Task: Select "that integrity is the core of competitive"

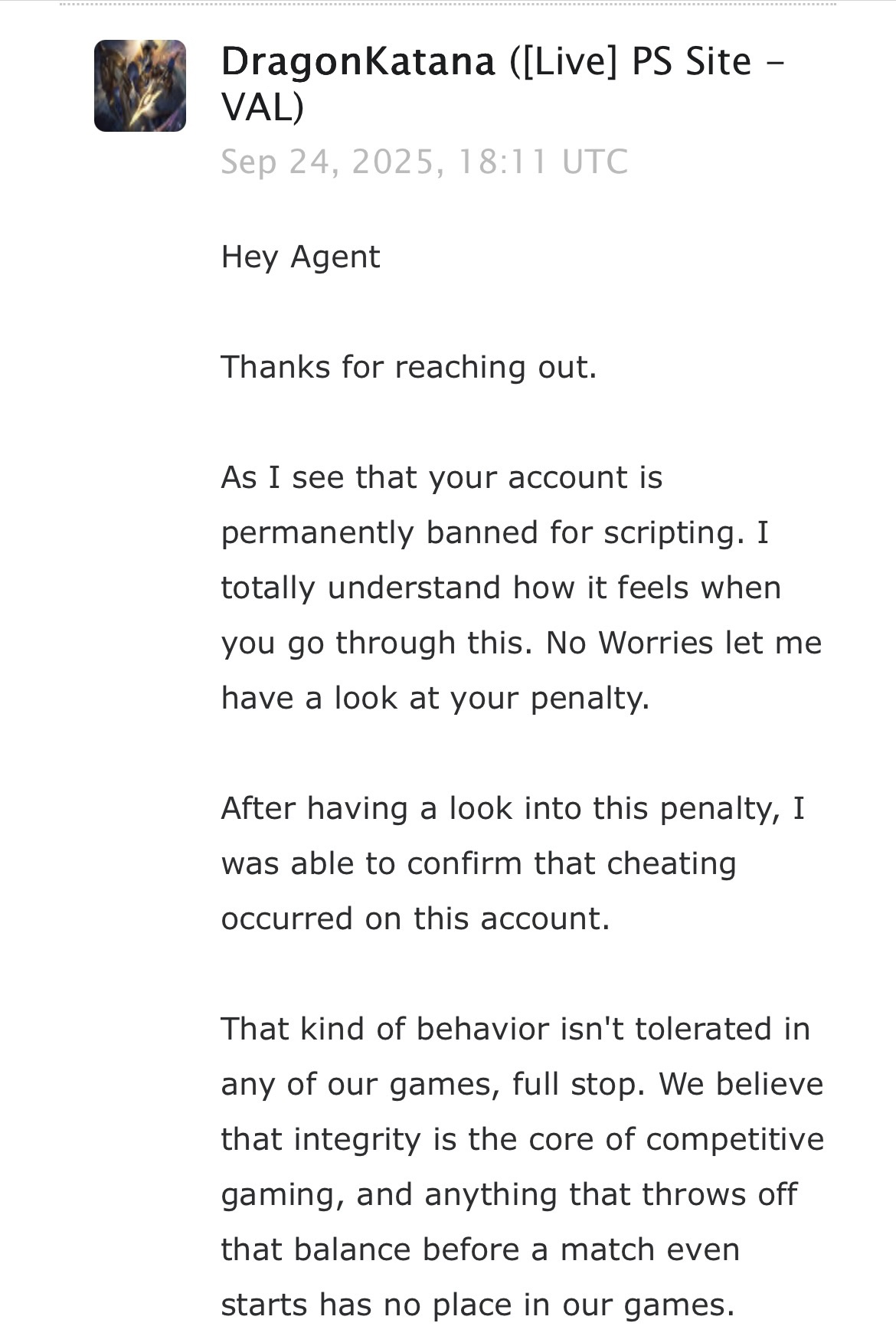Action: pyautogui.click(x=523, y=1139)
